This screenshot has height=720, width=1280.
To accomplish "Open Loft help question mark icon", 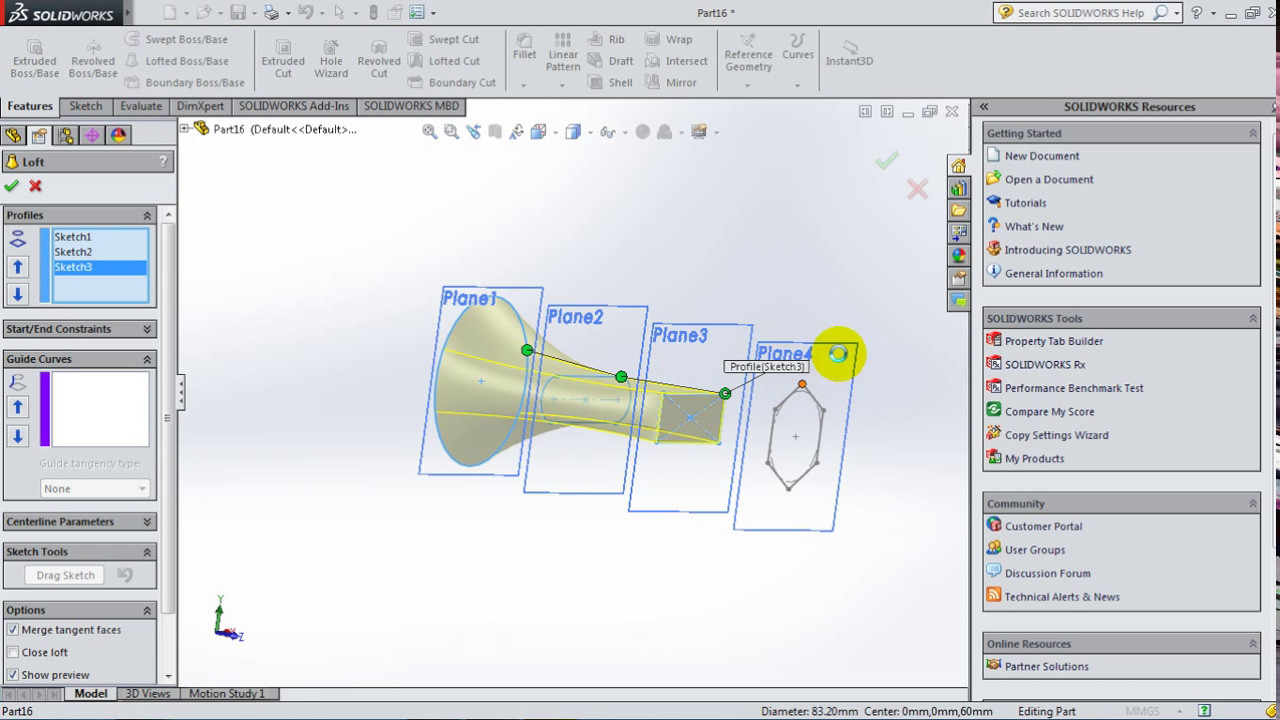I will coord(163,161).
